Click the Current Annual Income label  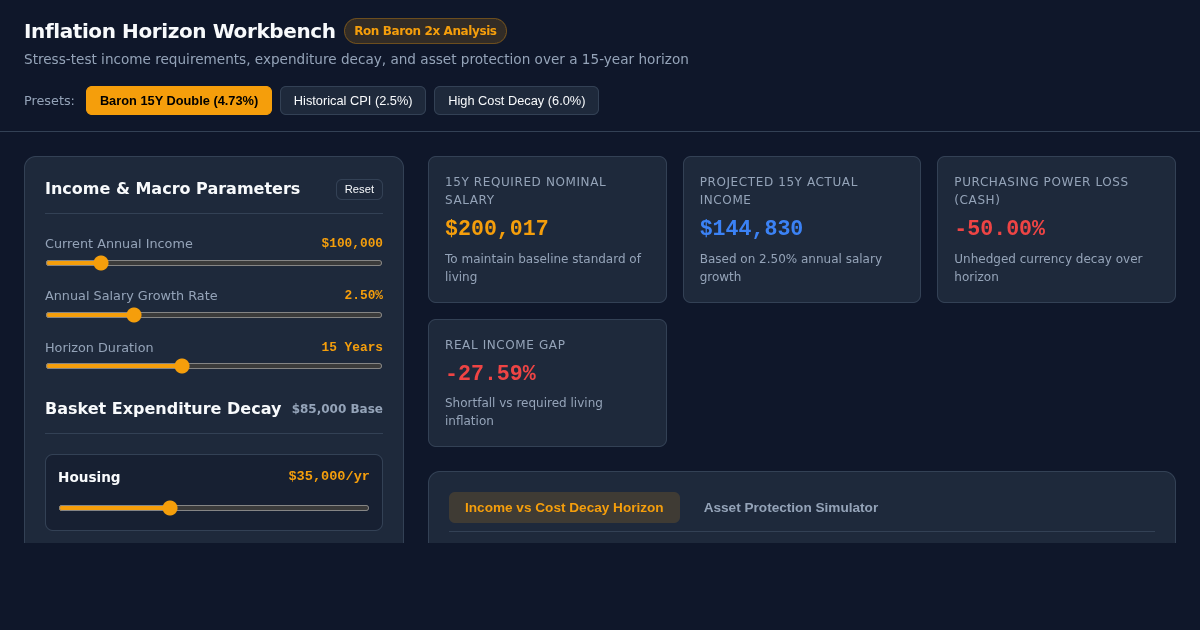coord(119,243)
